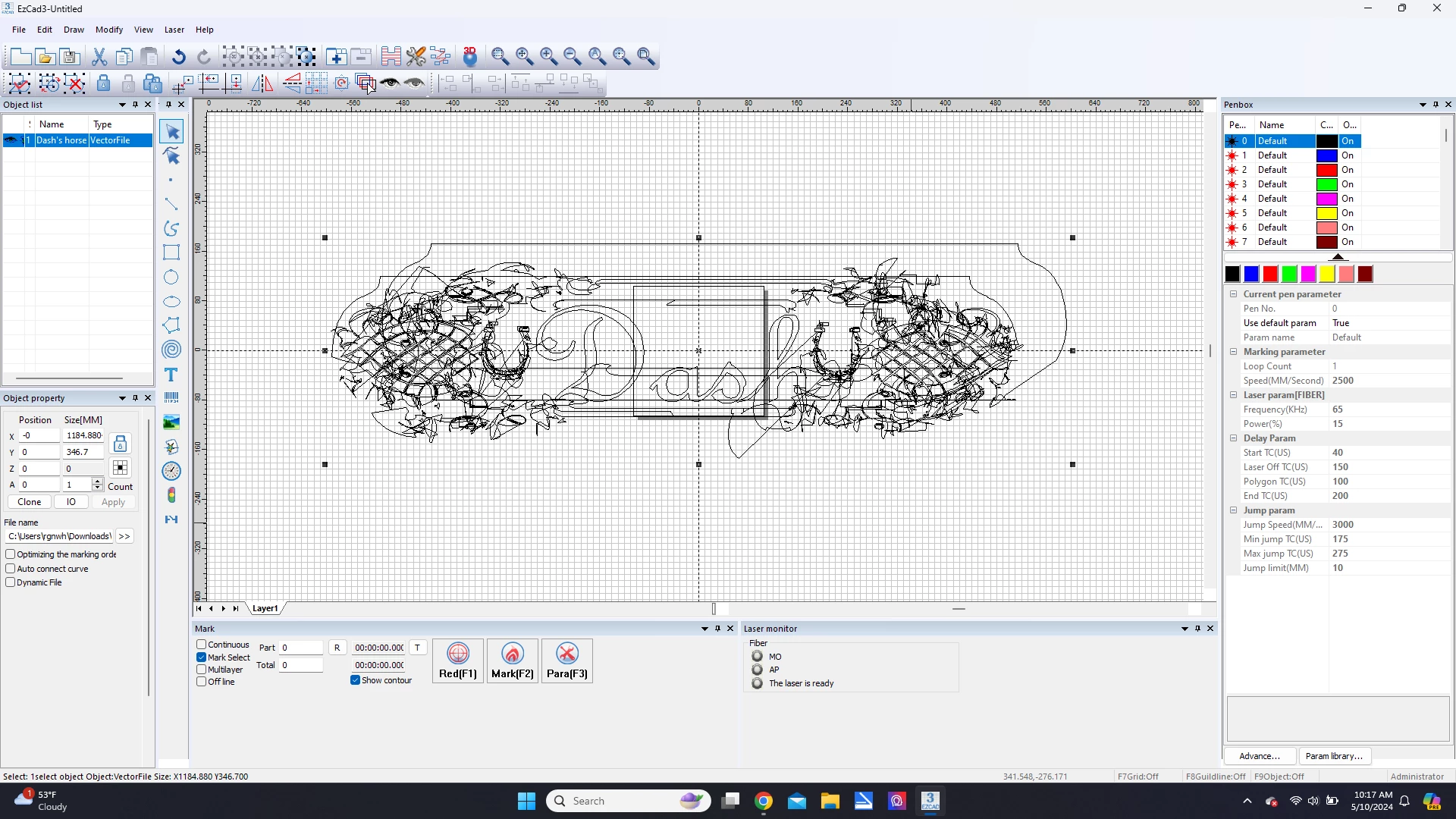
Task: Enable Auto connect curve option
Action: (11, 569)
